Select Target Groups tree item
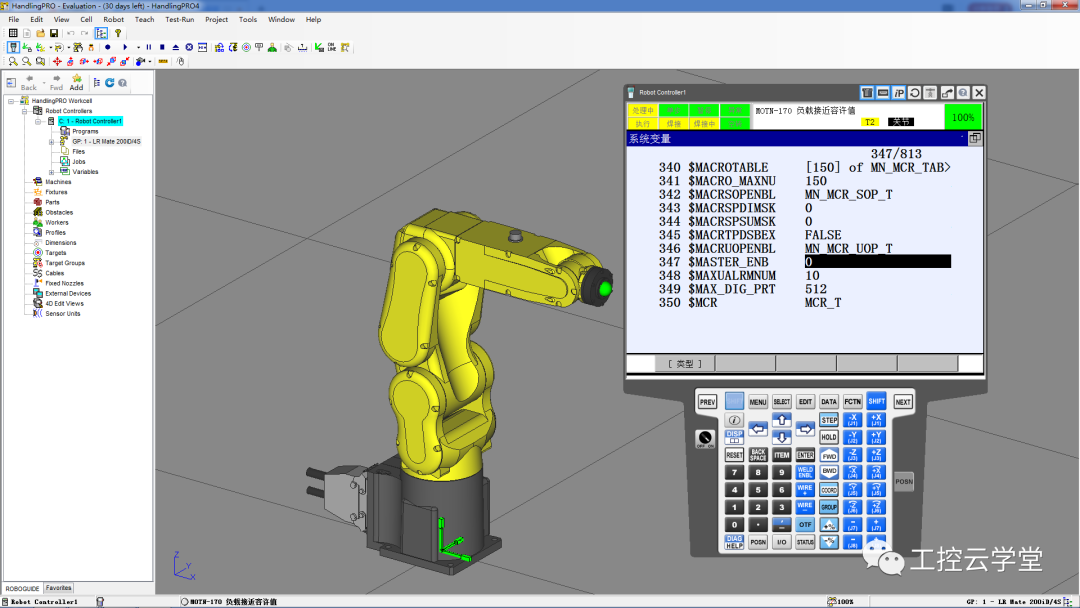The image size is (1080, 608). click(x=65, y=263)
